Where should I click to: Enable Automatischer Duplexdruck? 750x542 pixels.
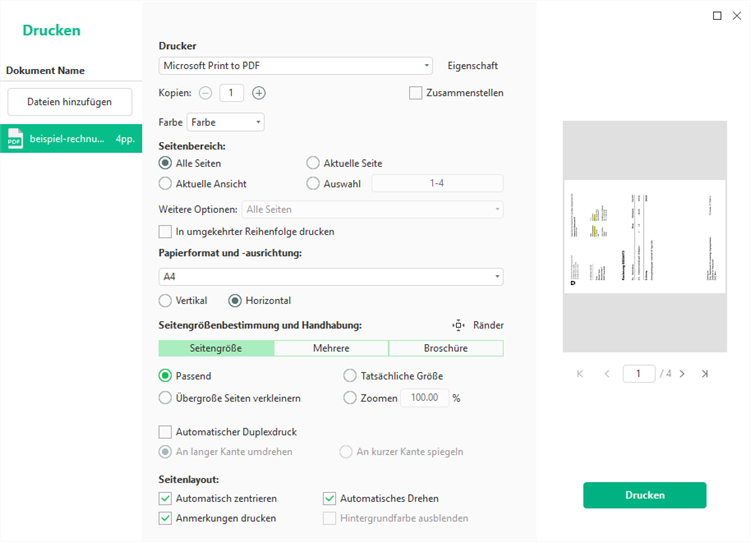pos(165,432)
